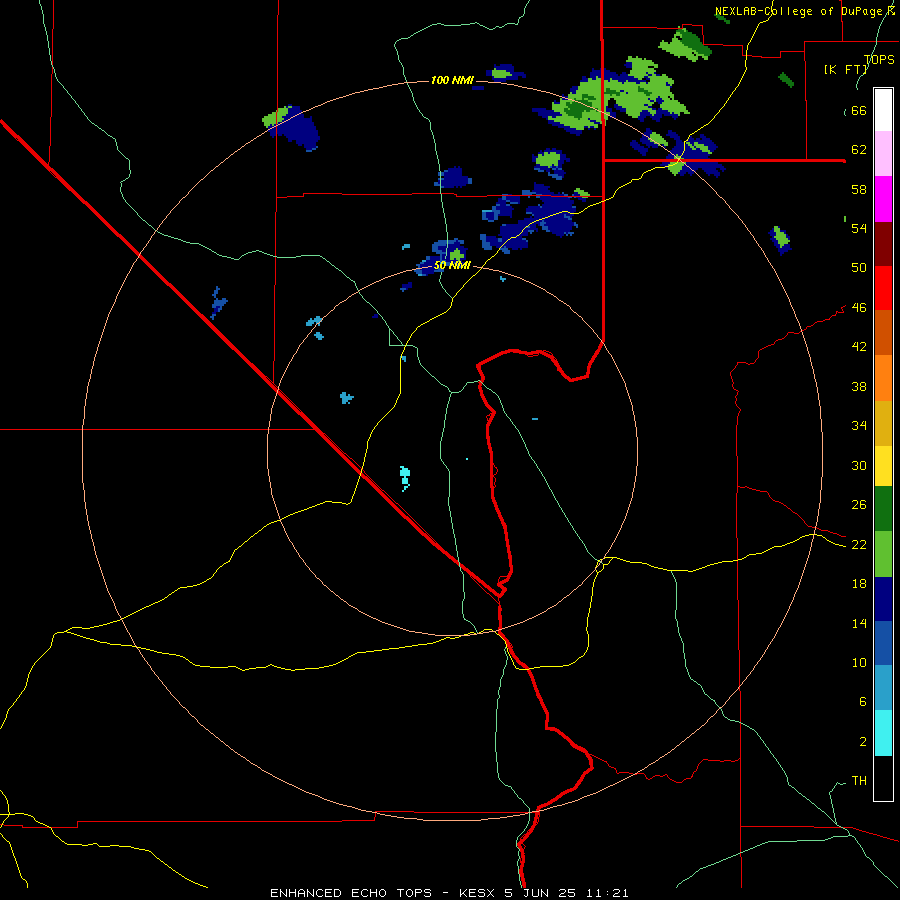Select the light pink legend color band
The image size is (900, 900).
coord(883,154)
